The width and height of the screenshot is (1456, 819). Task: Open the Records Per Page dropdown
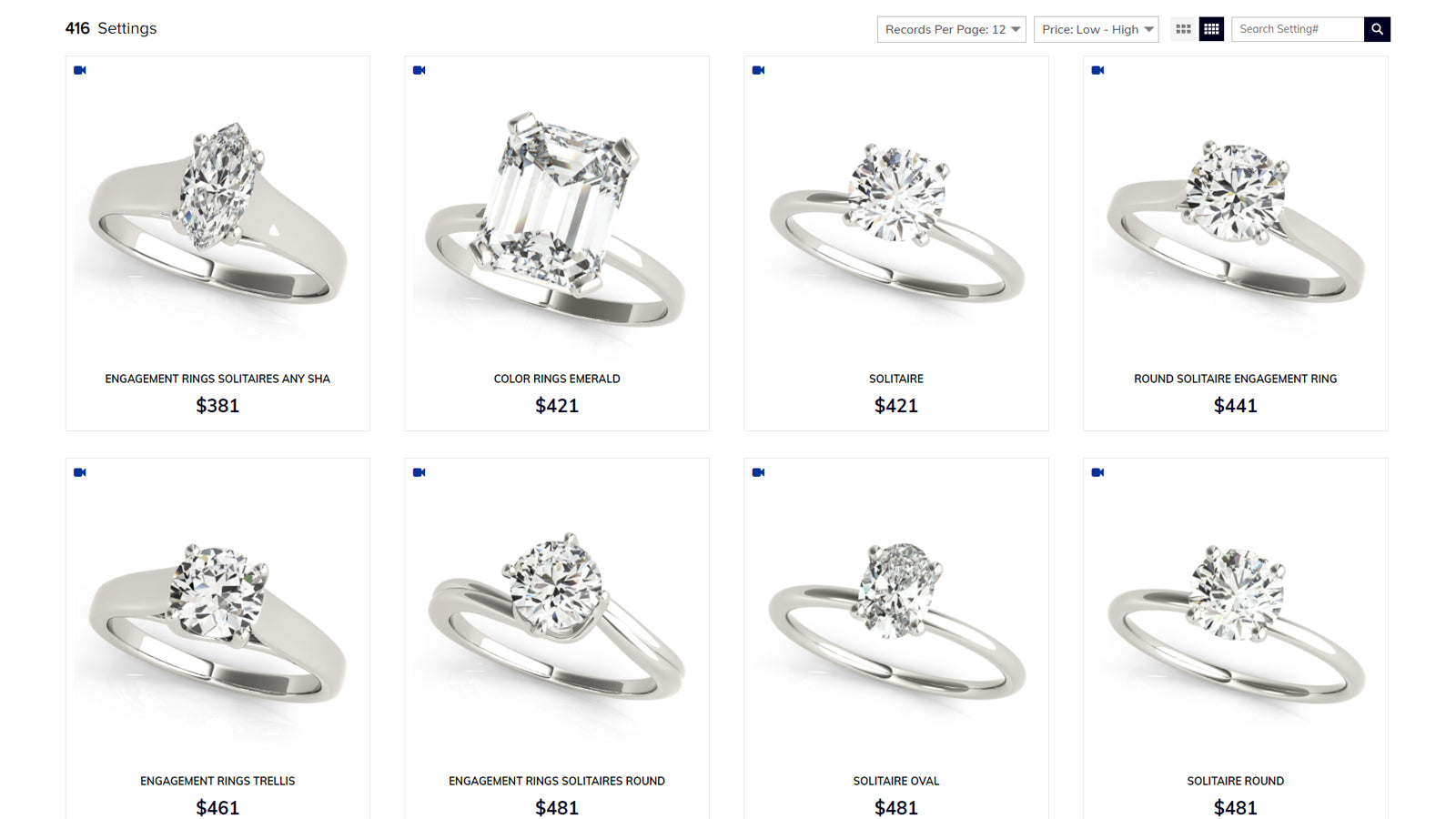(952, 29)
